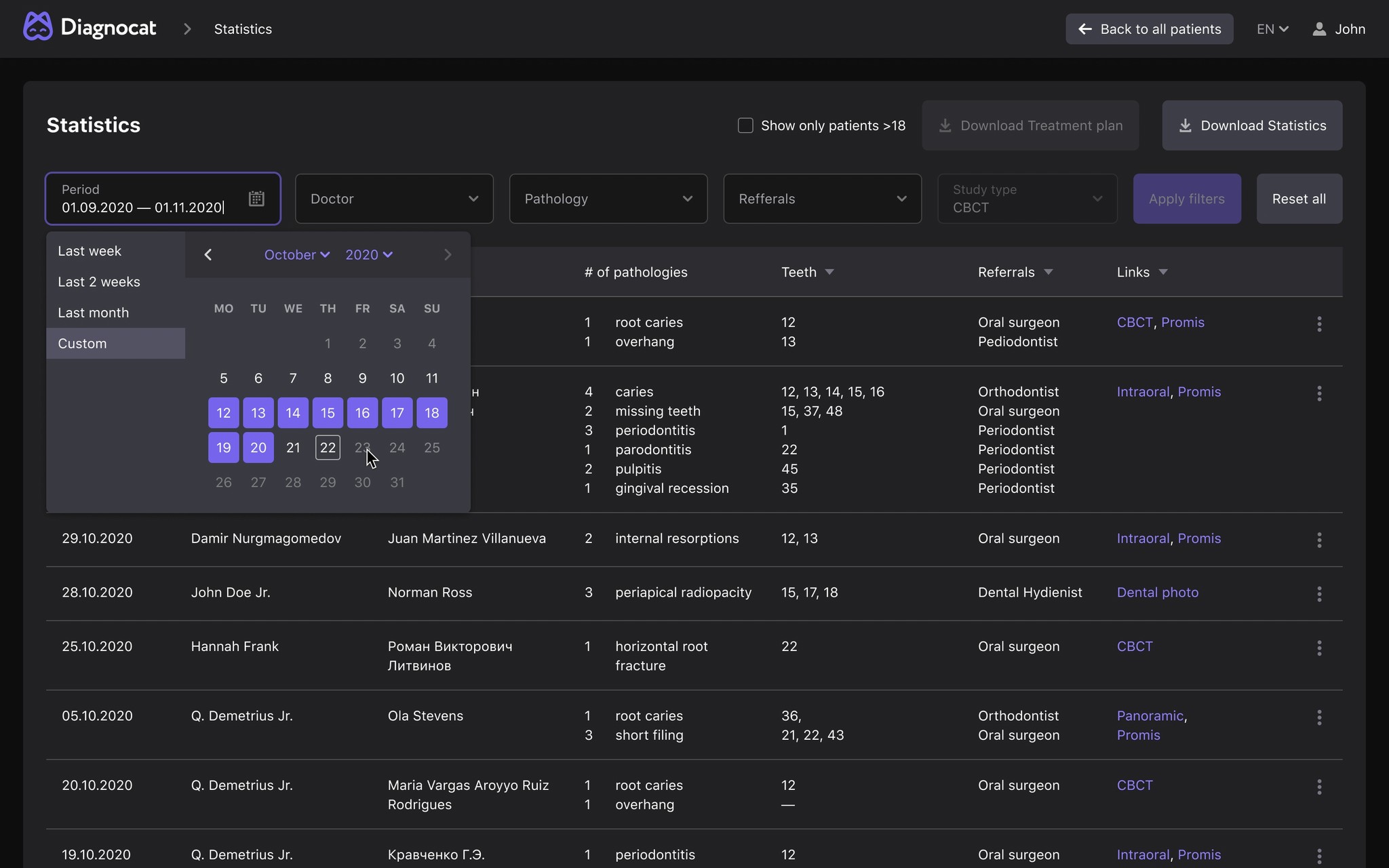The height and width of the screenshot is (868, 1389).
Task: Click Download Statistics button
Action: click(1251, 125)
